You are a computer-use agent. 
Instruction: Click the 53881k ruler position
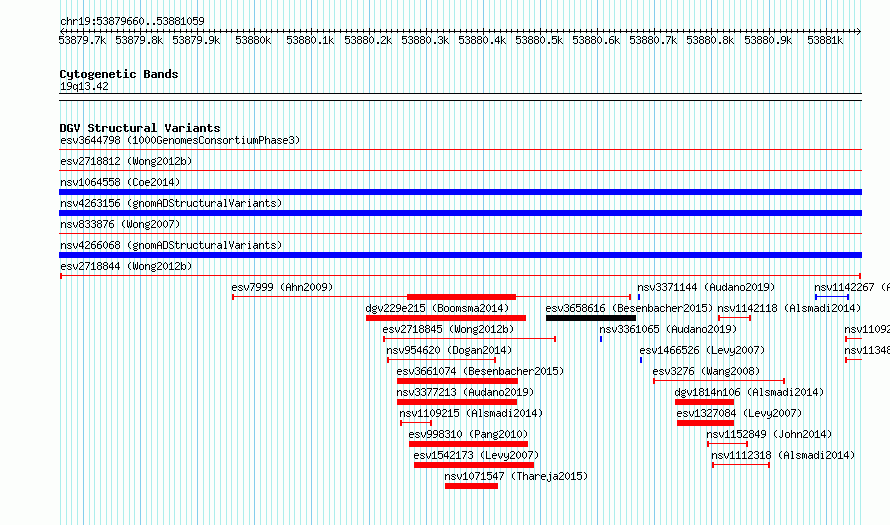pos(825,40)
